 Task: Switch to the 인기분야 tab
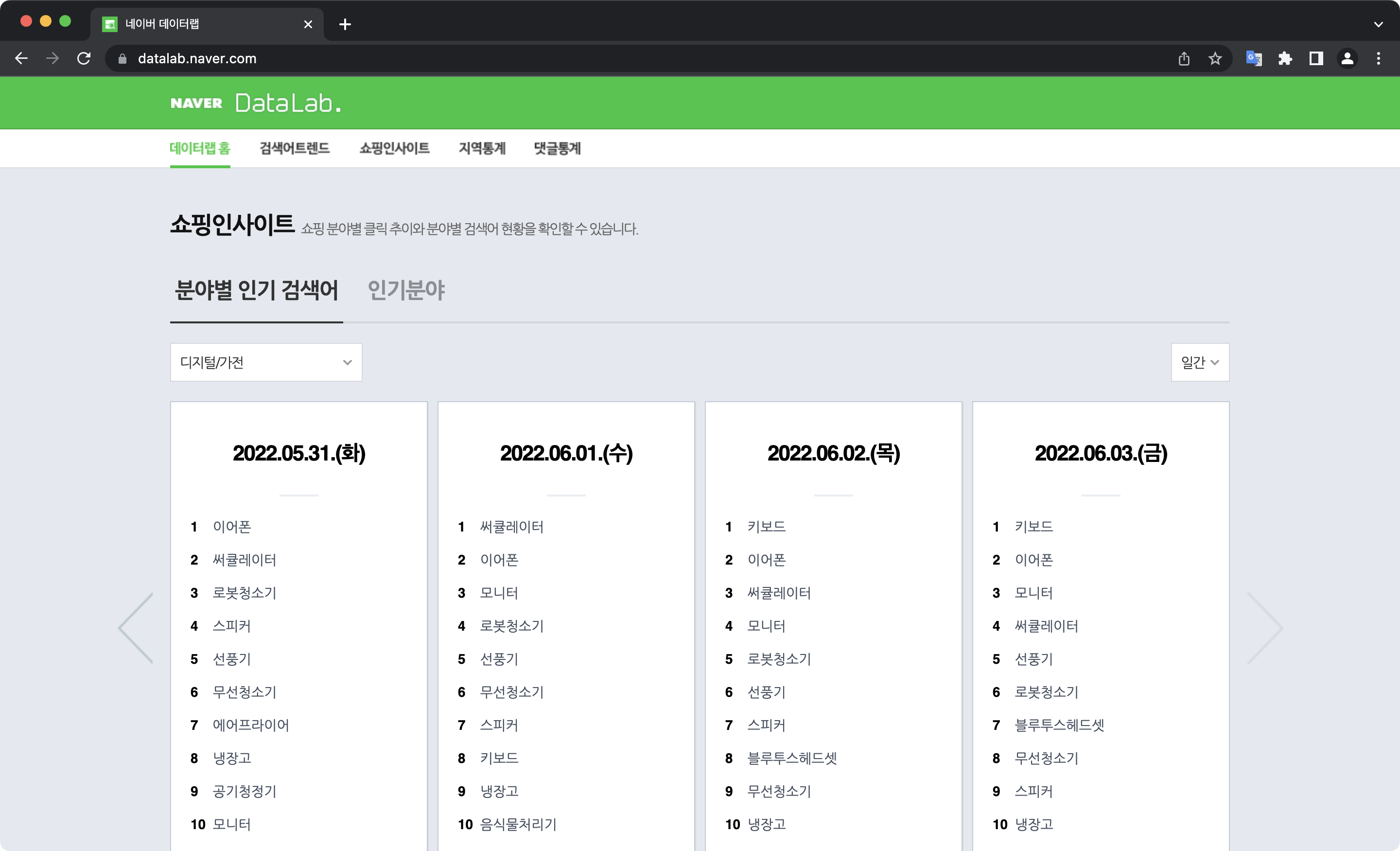pyautogui.click(x=407, y=290)
